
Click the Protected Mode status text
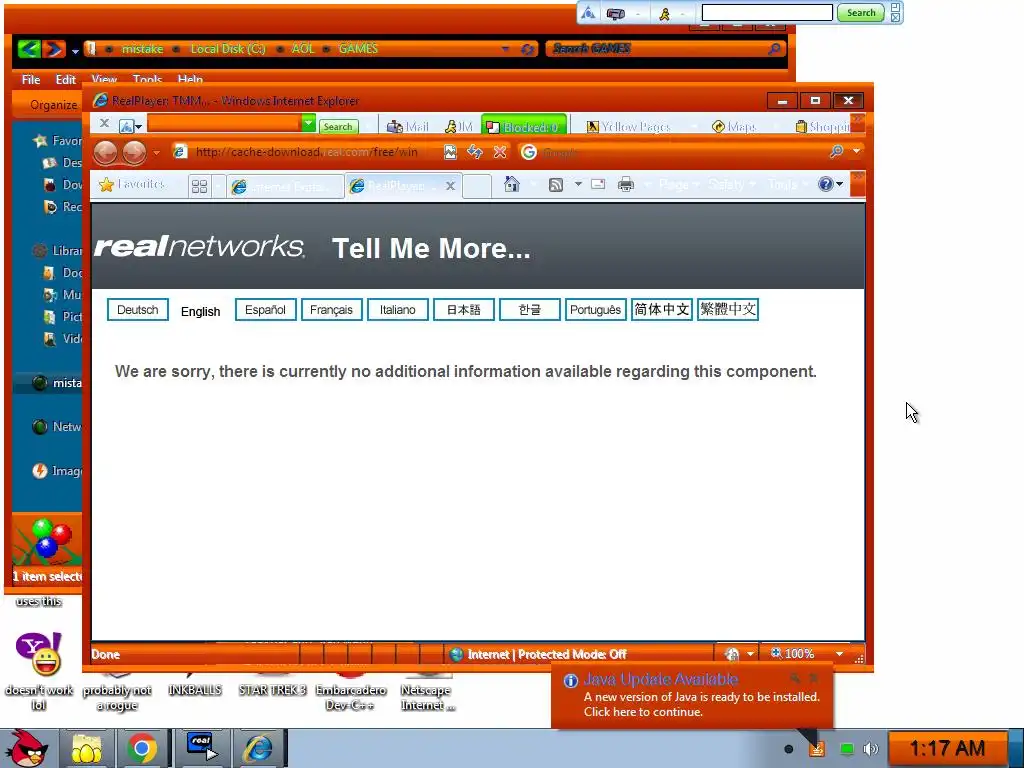[547, 654]
